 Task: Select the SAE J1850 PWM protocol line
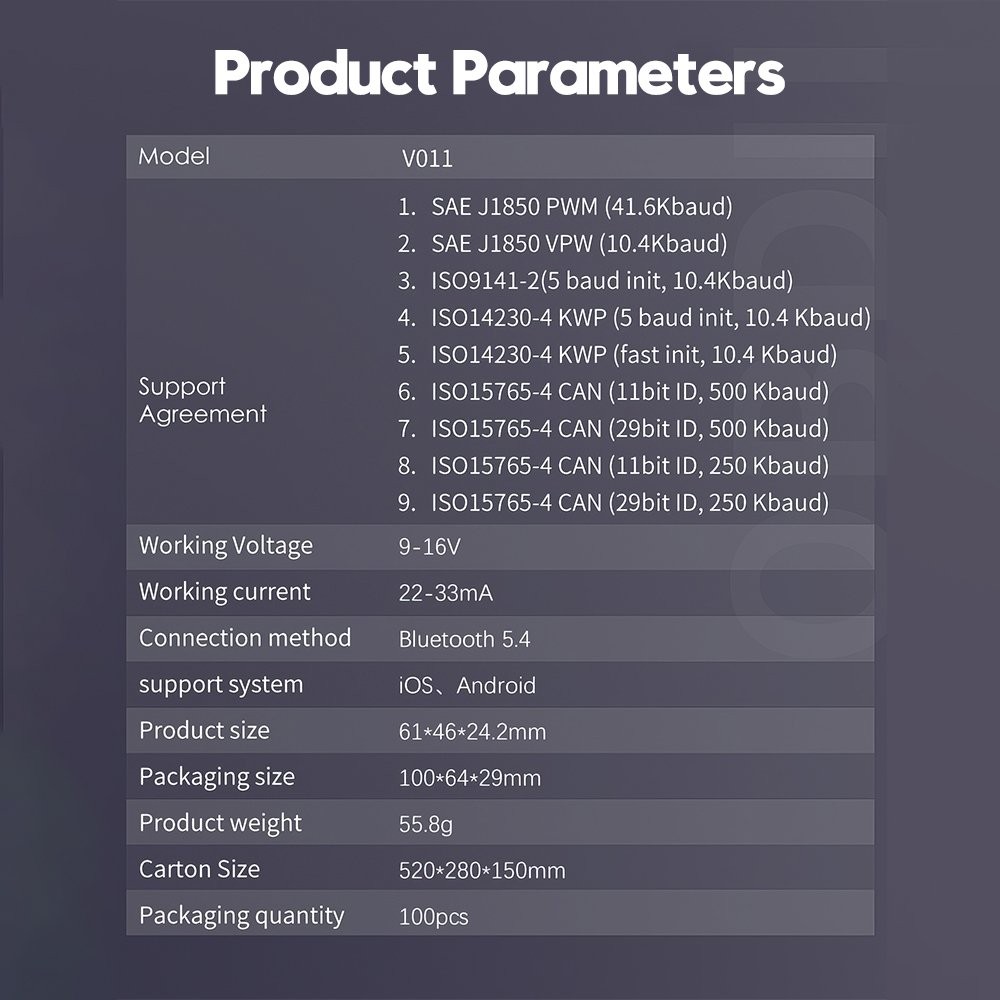[x=565, y=207]
